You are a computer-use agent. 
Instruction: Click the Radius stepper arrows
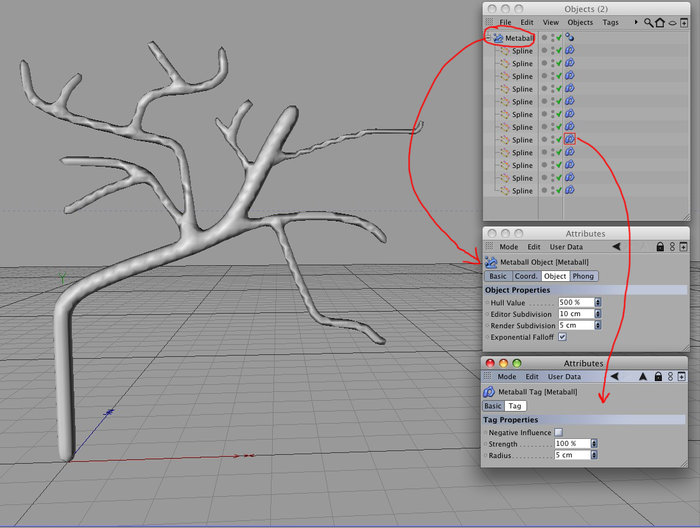594,455
